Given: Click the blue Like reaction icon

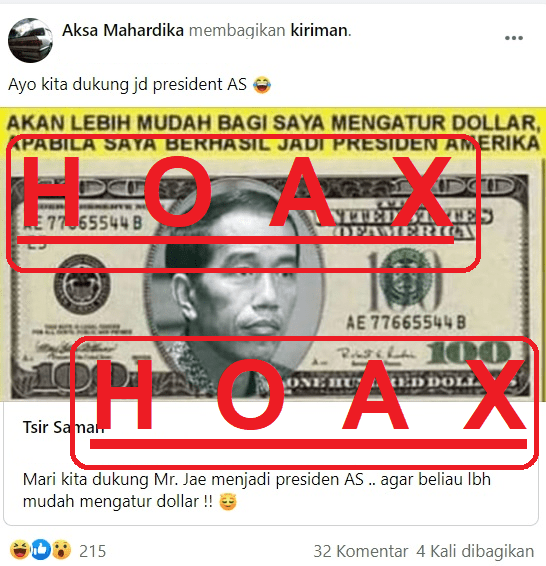Looking at the screenshot, I should click(x=41, y=549).
